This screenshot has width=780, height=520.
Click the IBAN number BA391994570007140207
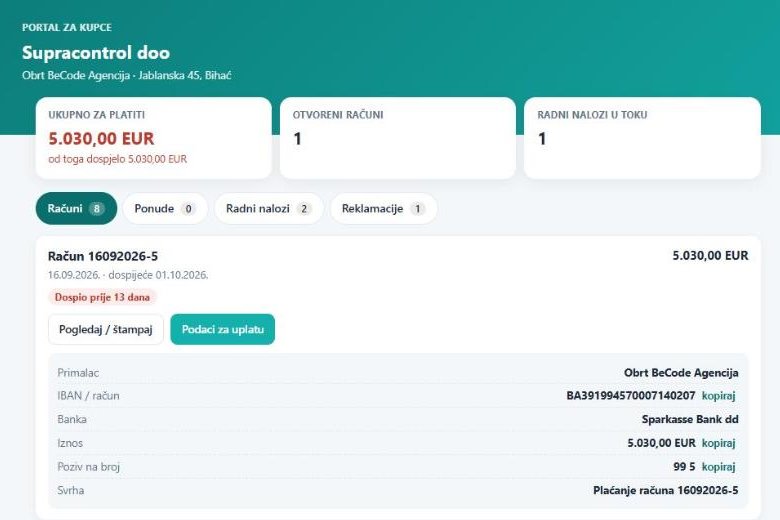click(631, 396)
